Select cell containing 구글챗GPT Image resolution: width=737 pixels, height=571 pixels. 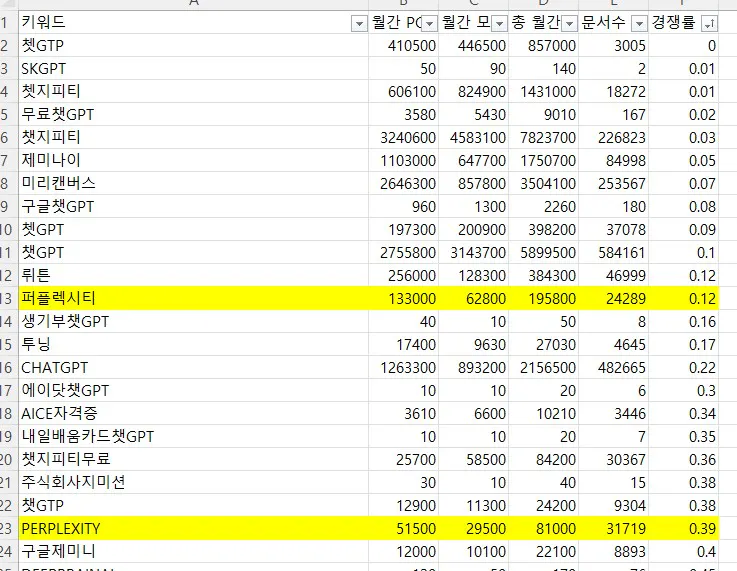193,207
